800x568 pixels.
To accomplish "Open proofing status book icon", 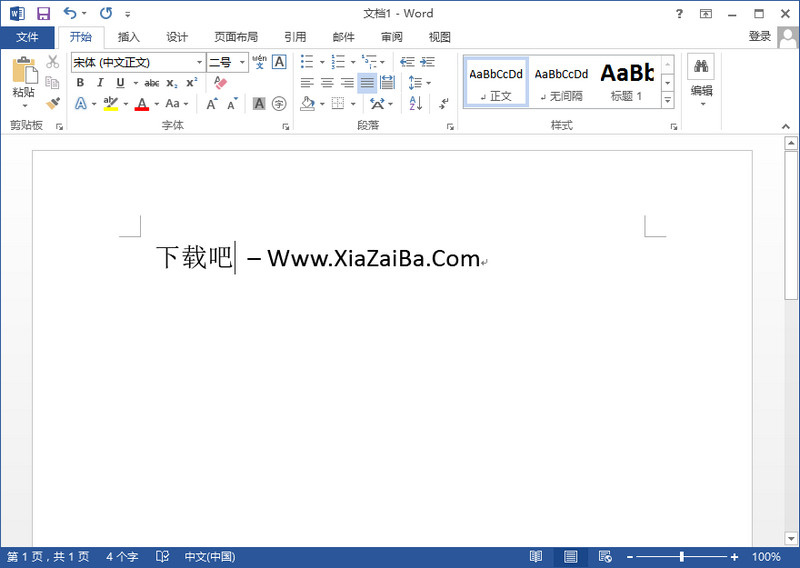I will pyautogui.click(x=162, y=556).
